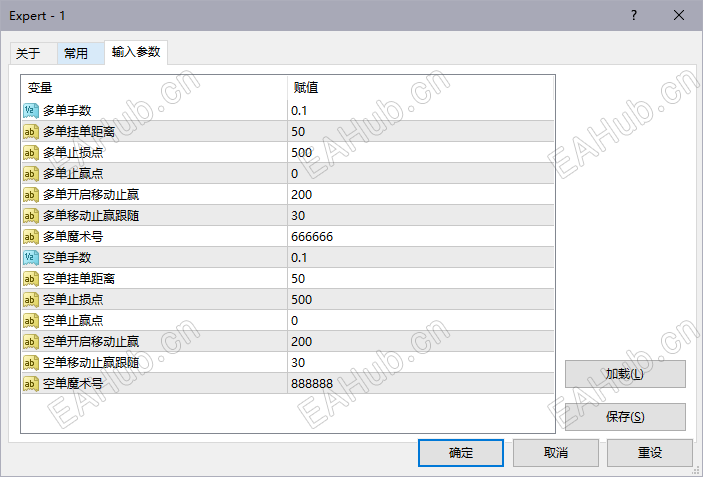Click the 保存(S) button

click(625, 417)
